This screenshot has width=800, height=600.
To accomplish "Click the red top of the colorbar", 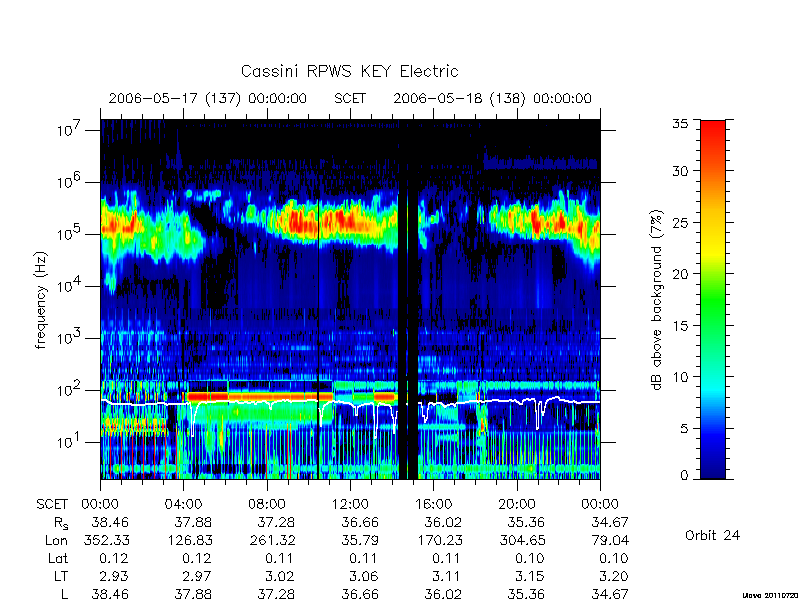I will [713, 130].
